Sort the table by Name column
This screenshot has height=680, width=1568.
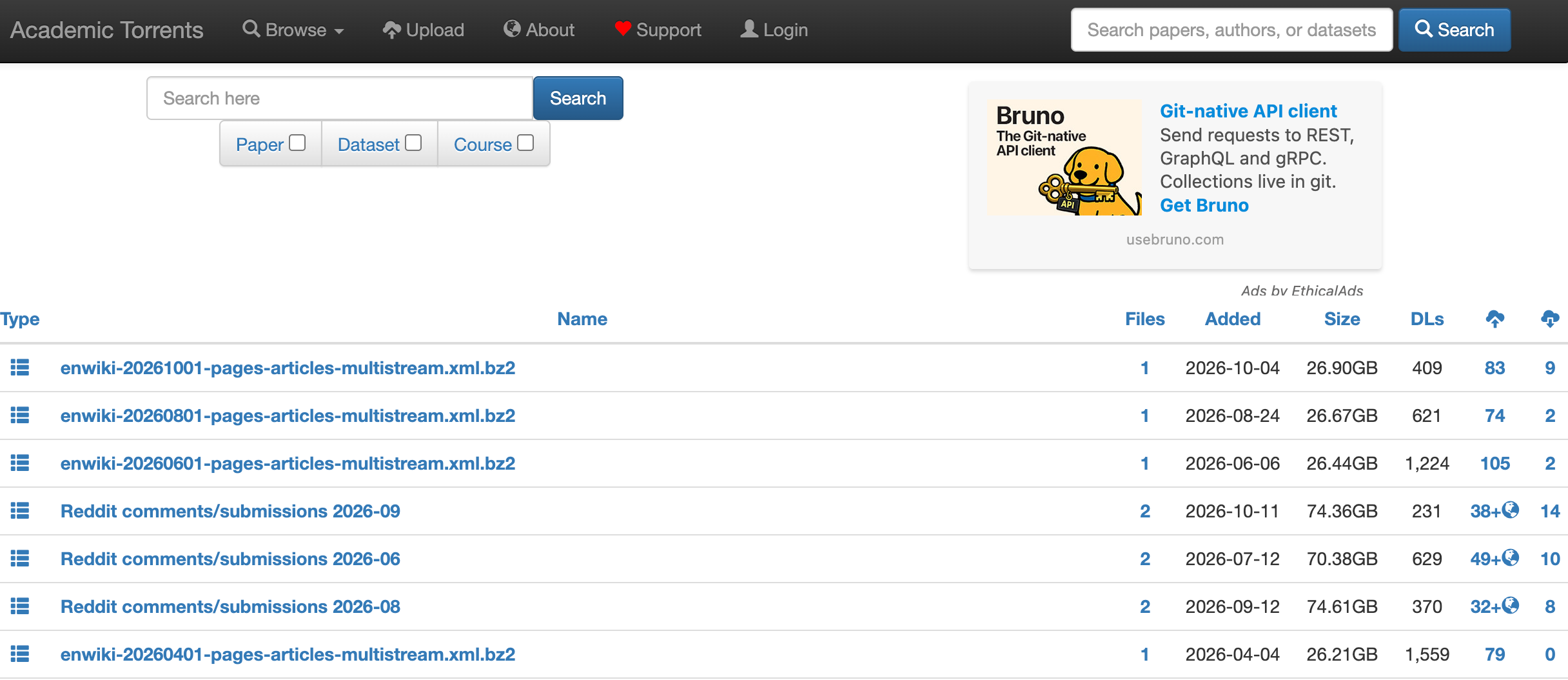click(582, 319)
